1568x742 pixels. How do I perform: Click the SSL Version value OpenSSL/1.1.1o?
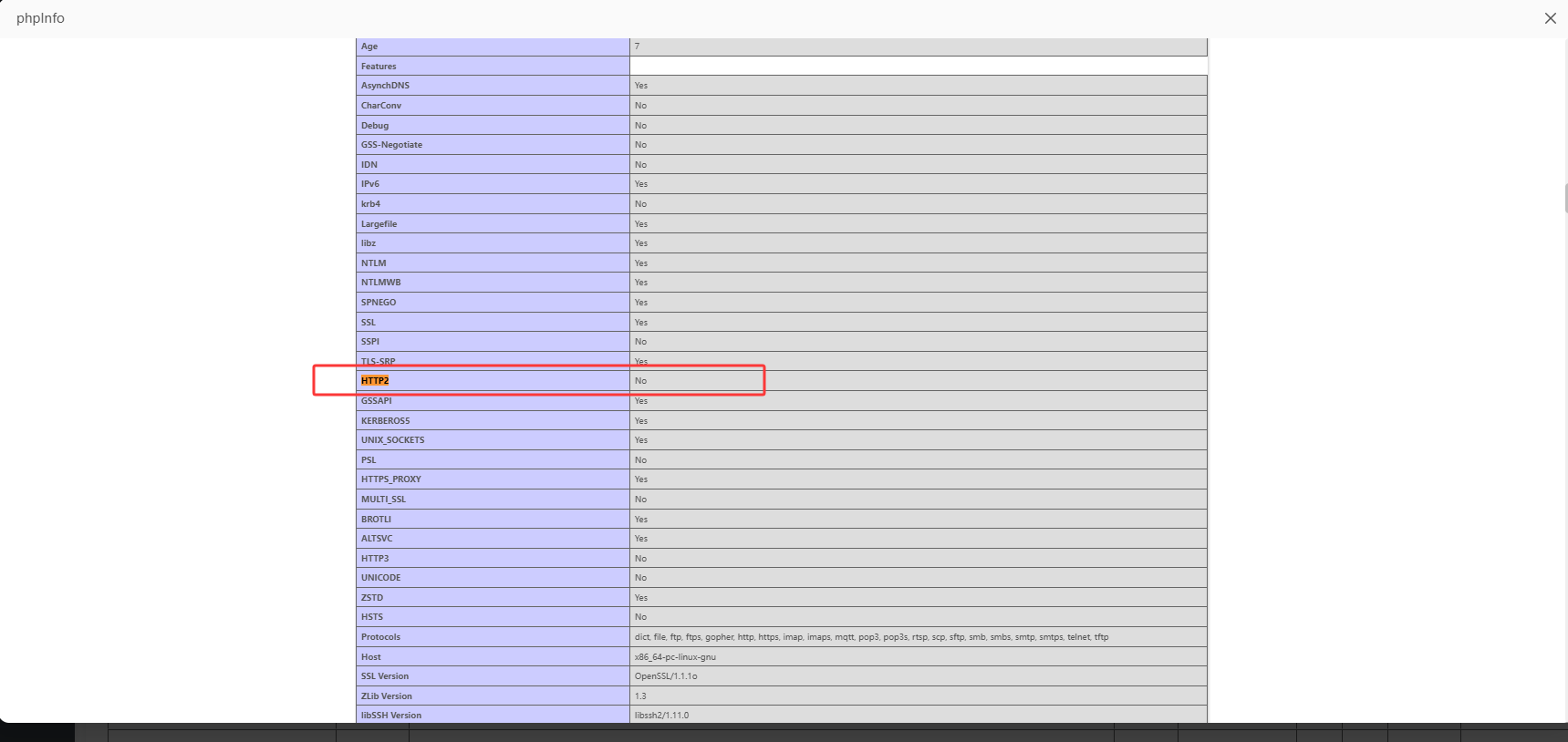[666, 676]
